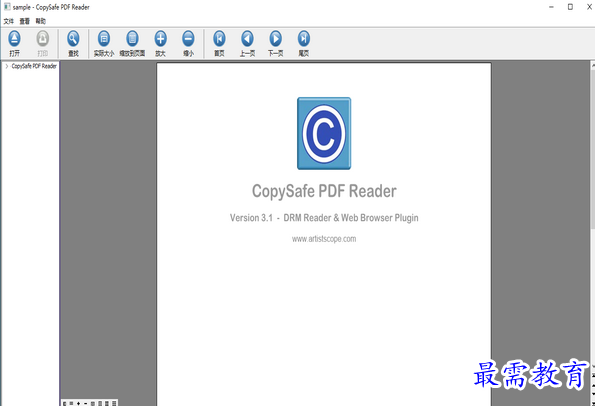The height and width of the screenshot is (406, 595).
Task: Close the CopySafe PDF Reader window
Action: point(589,7)
